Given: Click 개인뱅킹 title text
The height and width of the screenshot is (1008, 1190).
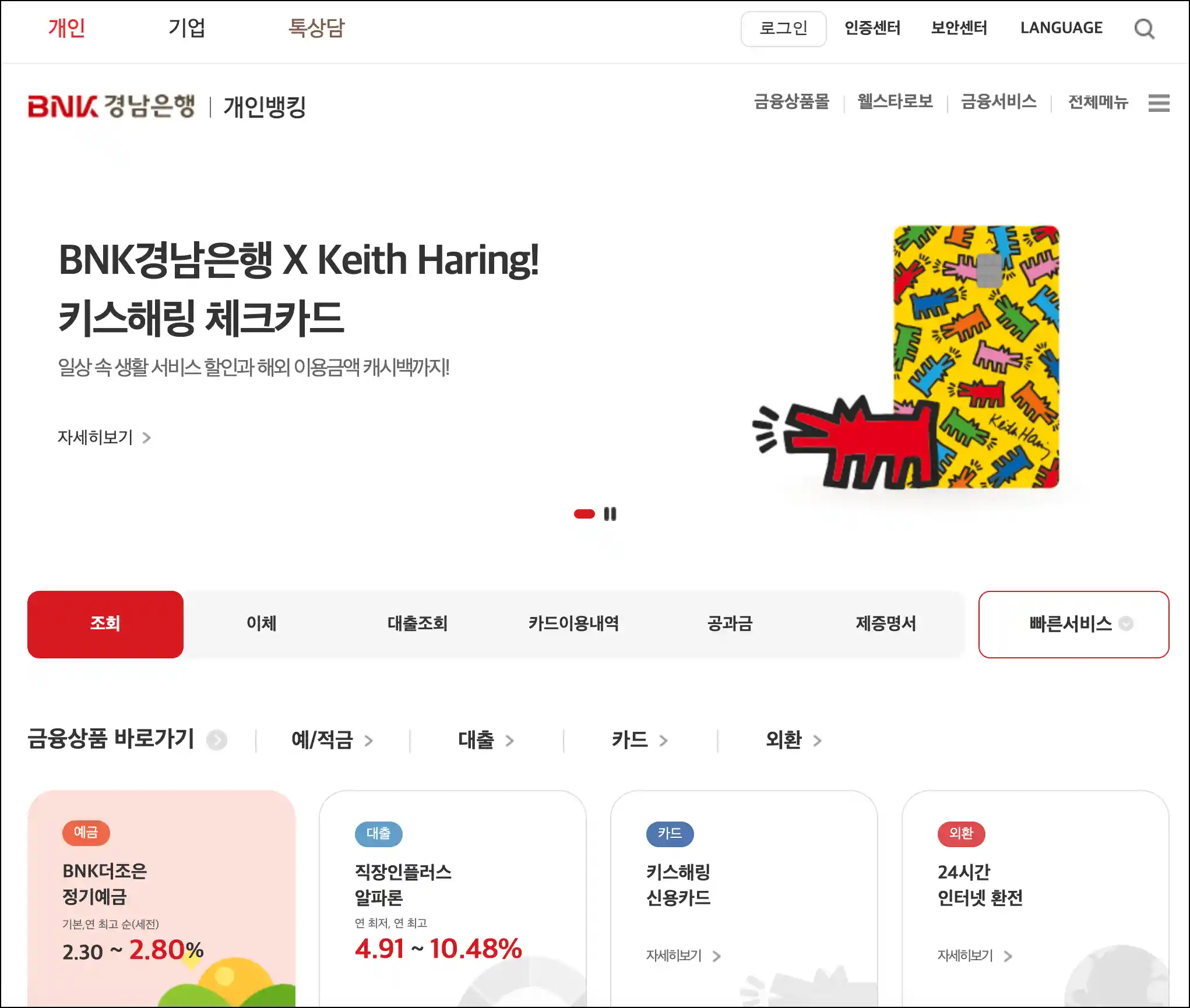Looking at the screenshot, I should click(265, 107).
